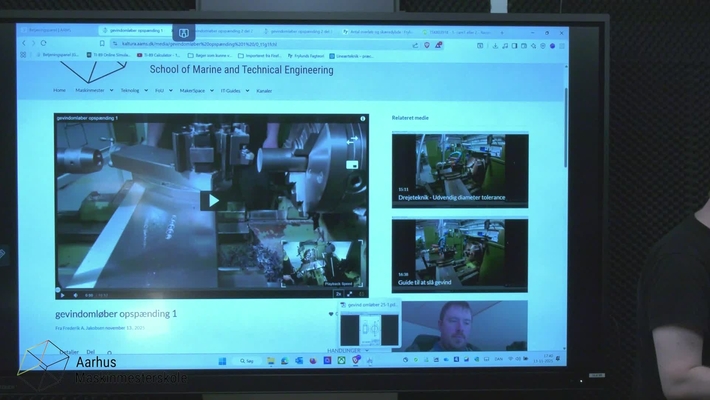Switch to the gevindomløber opspænding 1 tab
The height and width of the screenshot is (400, 710).
135,31
